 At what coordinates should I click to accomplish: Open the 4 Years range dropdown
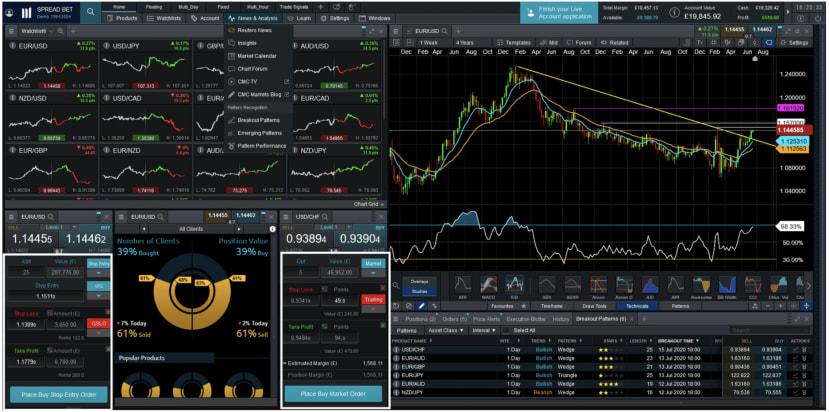(466, 42)
